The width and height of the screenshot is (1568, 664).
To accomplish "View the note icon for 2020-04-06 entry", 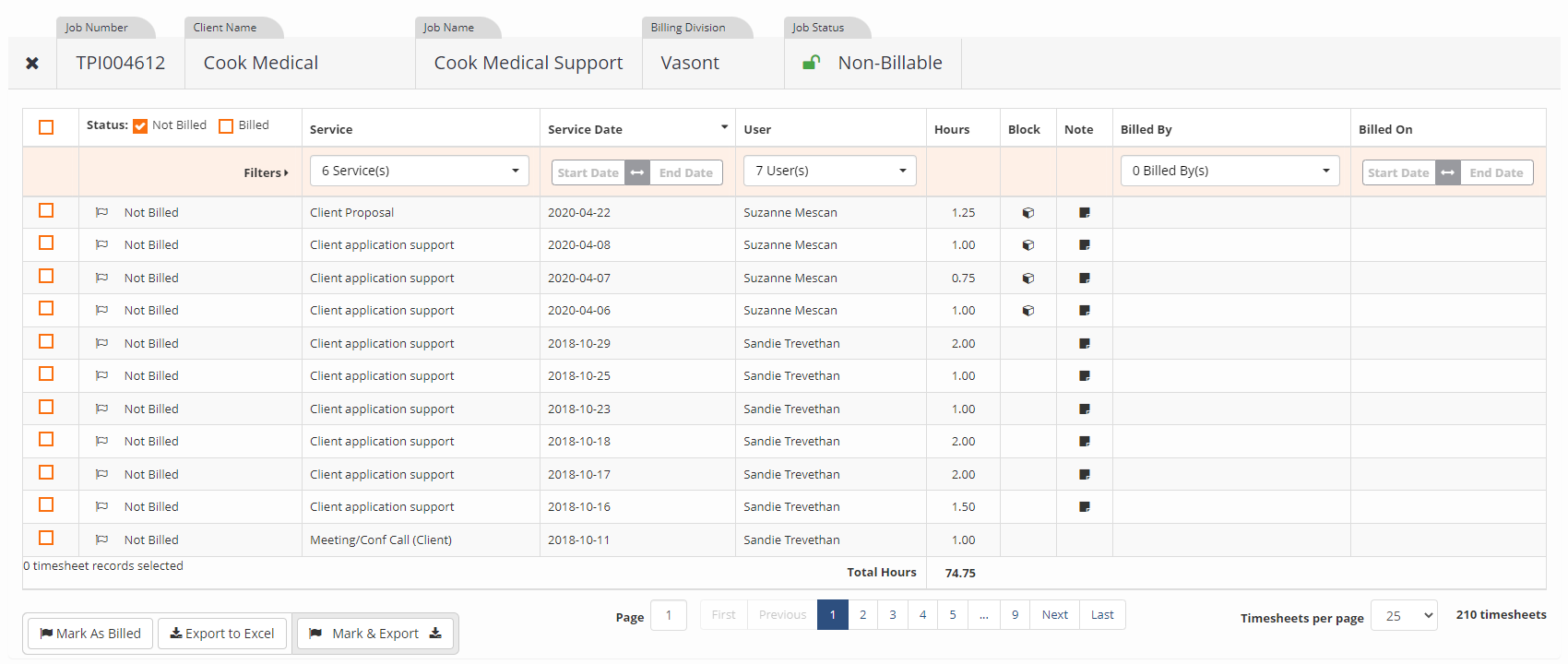I will [1085, 311].
